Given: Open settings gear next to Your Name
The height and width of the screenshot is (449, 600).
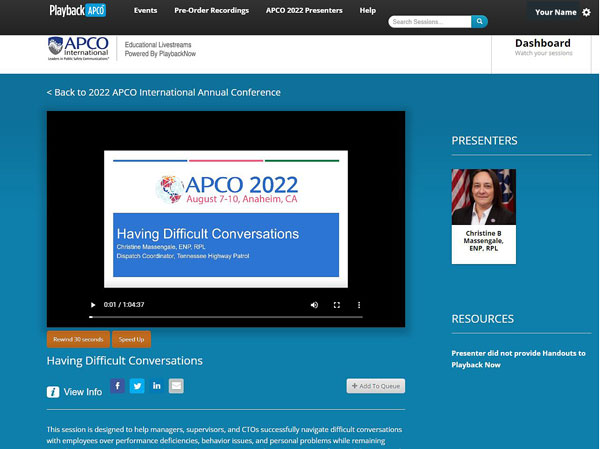Looking at the screenshot, I should [586, 12].
